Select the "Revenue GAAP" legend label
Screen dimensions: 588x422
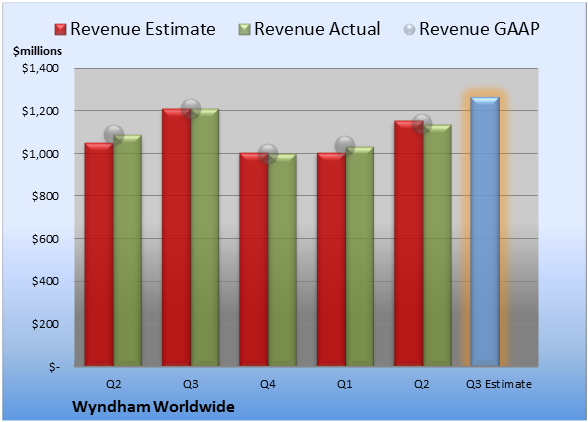click(x=479, y=29)
